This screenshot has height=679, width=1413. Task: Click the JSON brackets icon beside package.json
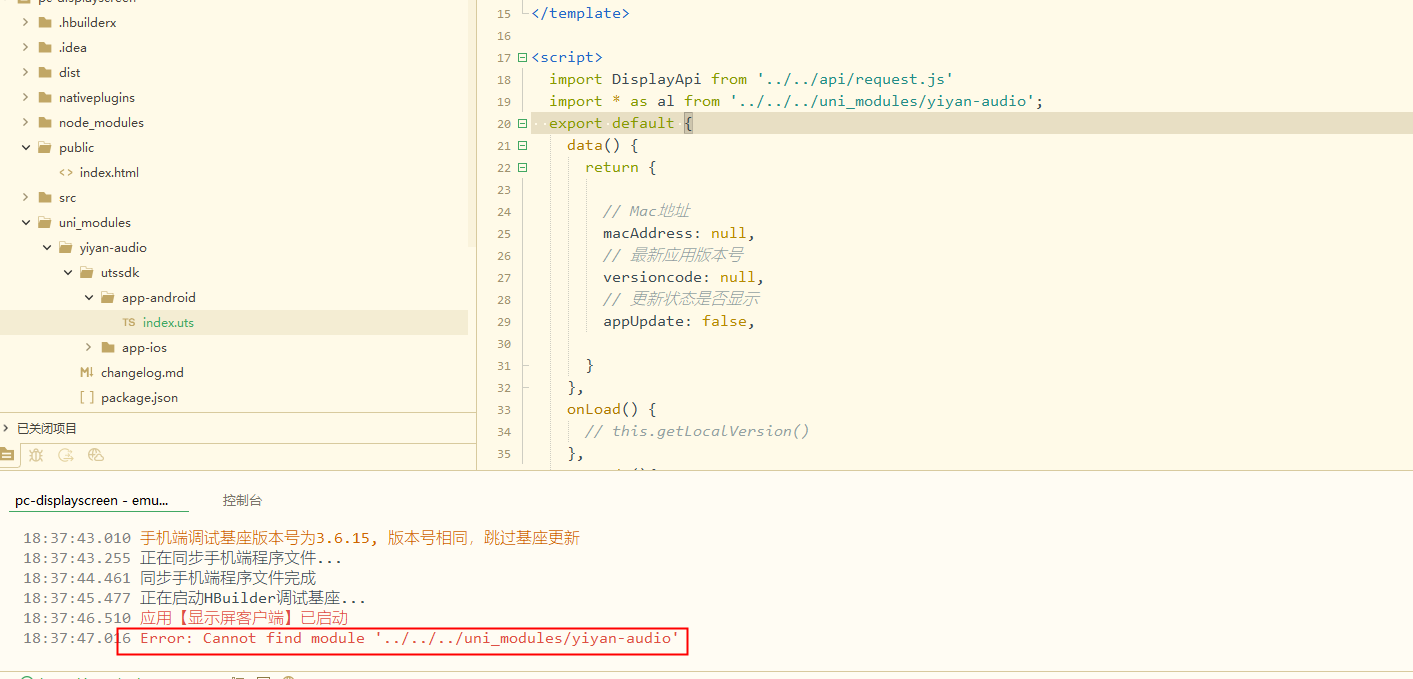tap(87, 398)
